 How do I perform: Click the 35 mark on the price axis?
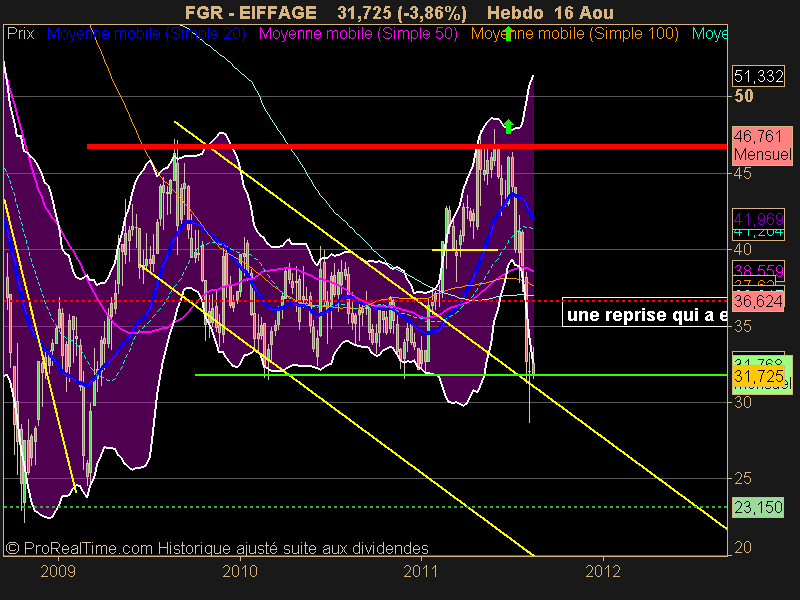coord(743,326)
